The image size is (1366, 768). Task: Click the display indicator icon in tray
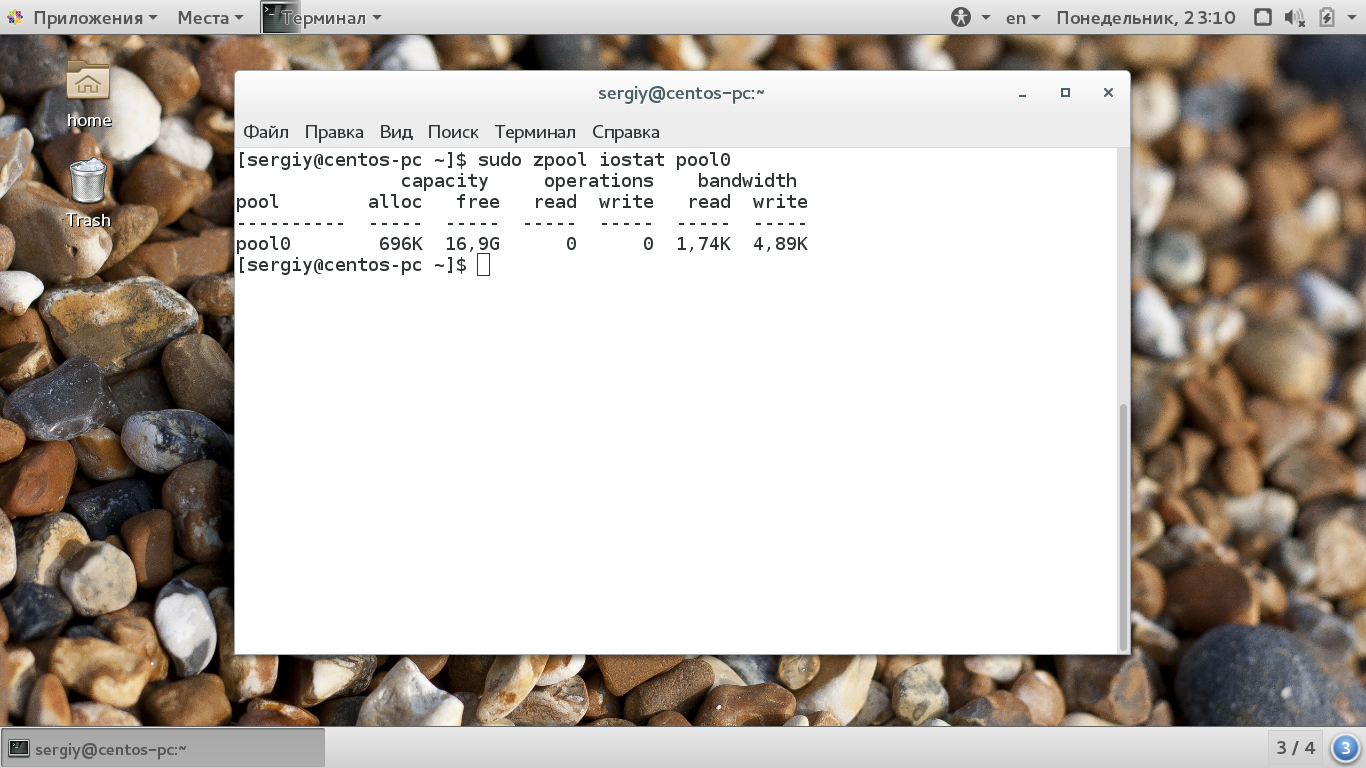click(x=1263, y=17)
